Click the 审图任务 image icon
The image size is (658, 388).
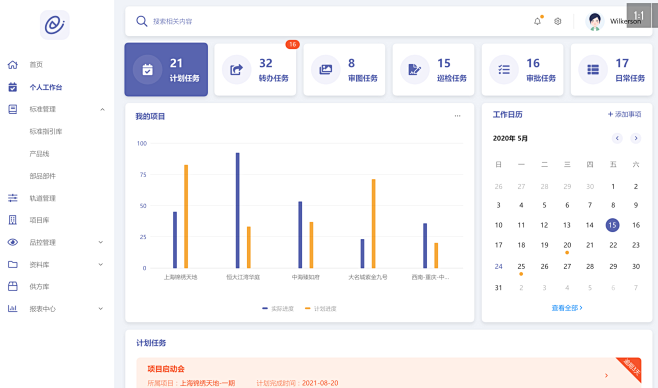(326, 70)
